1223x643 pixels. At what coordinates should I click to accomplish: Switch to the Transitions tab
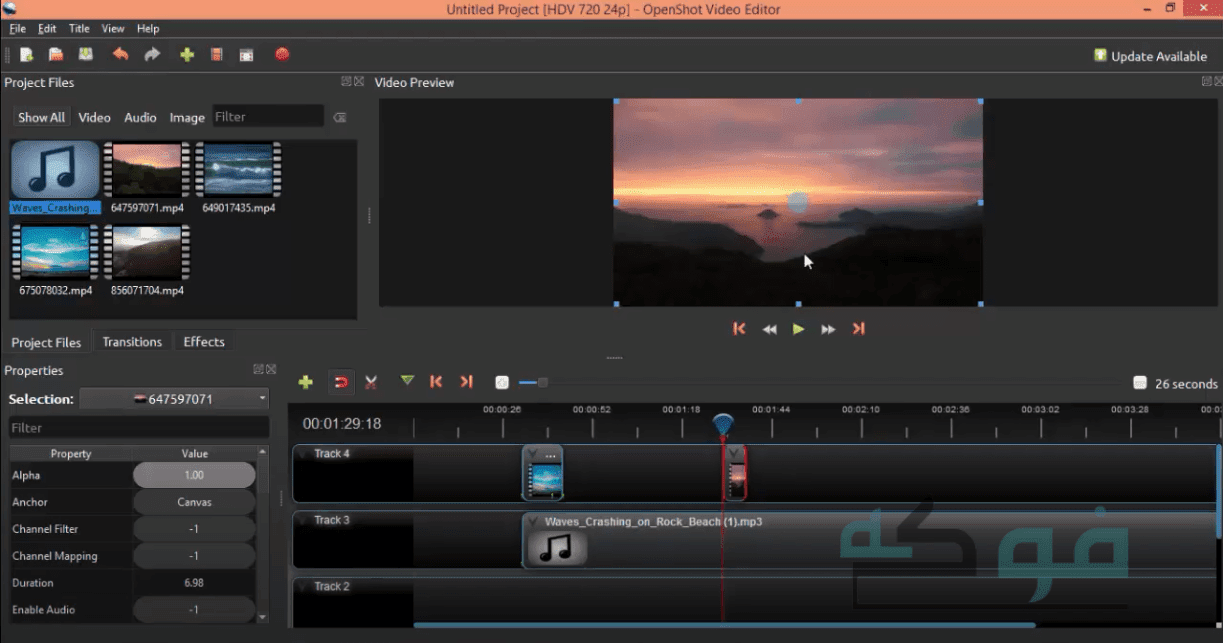point(132,342)
